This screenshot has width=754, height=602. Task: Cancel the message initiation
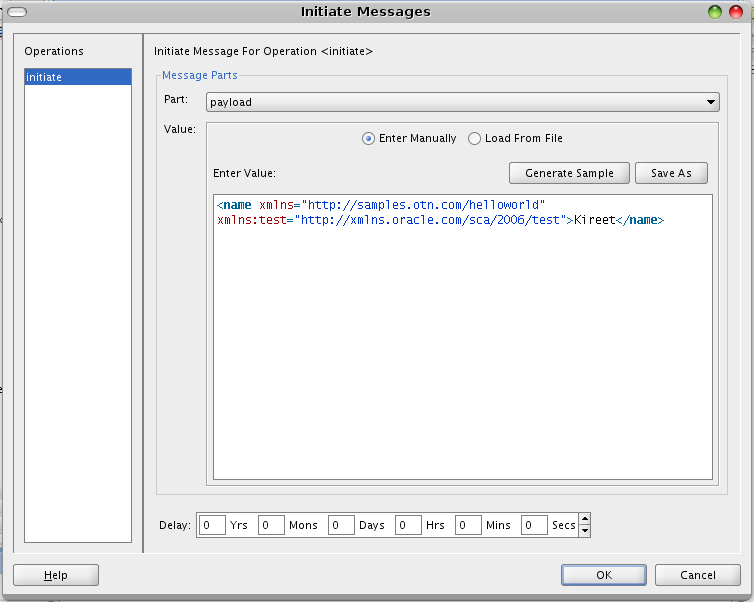tap(698, 575)
